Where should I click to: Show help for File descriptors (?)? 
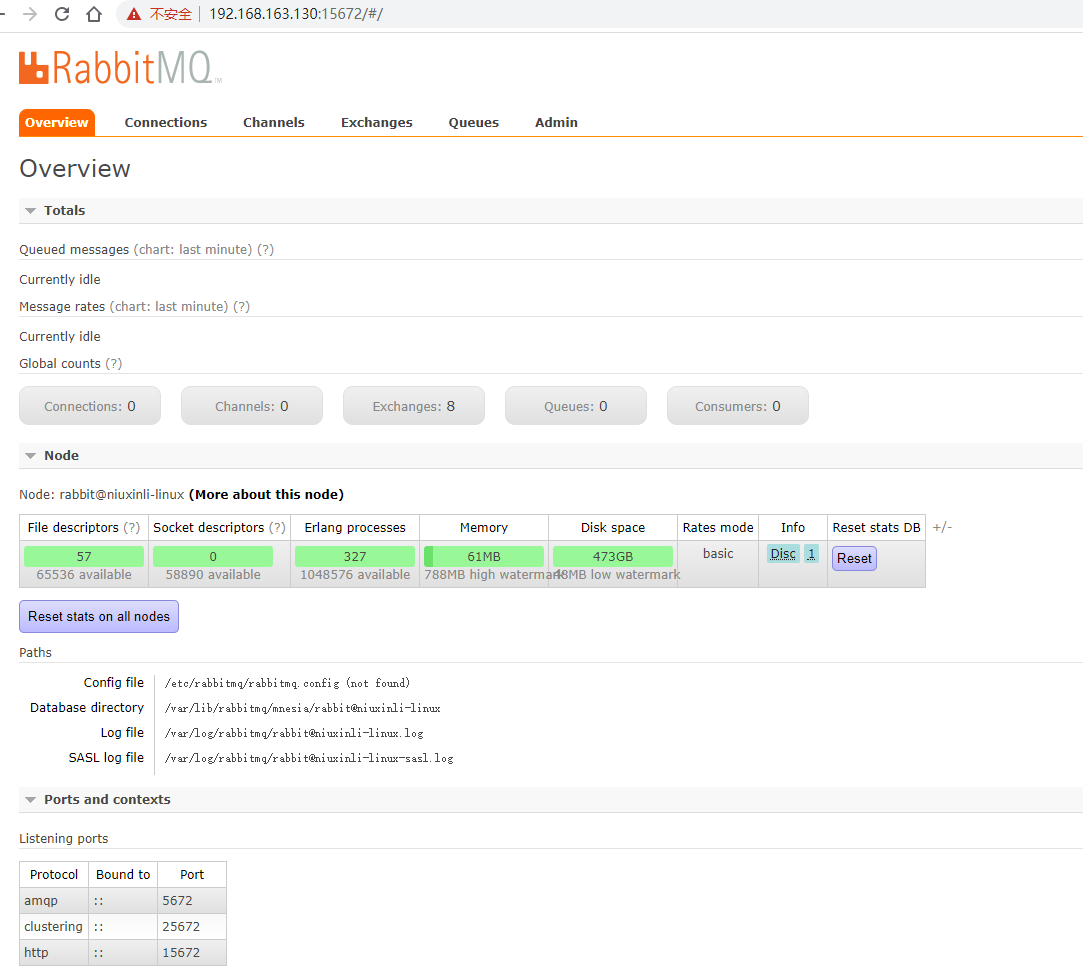point(132,528)
